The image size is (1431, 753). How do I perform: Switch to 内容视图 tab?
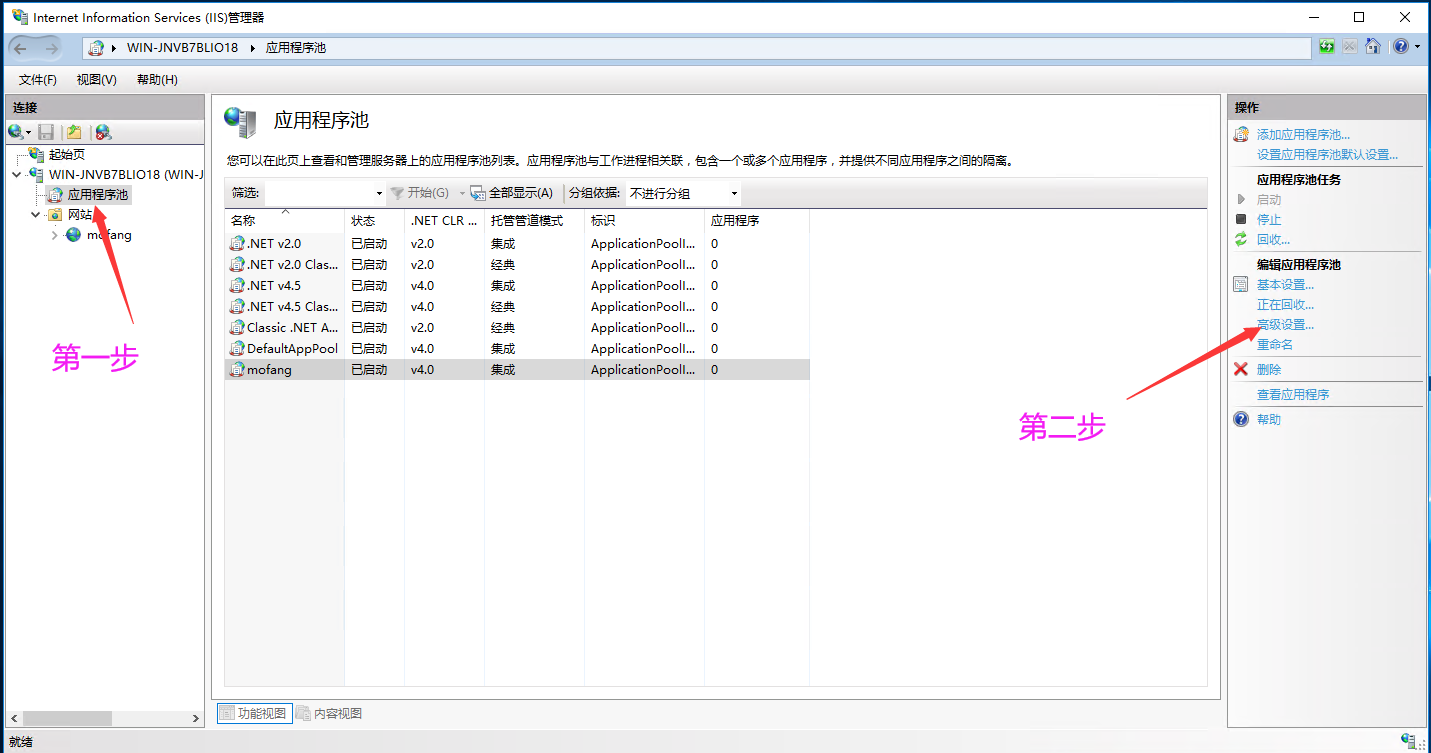pos(328,713)
